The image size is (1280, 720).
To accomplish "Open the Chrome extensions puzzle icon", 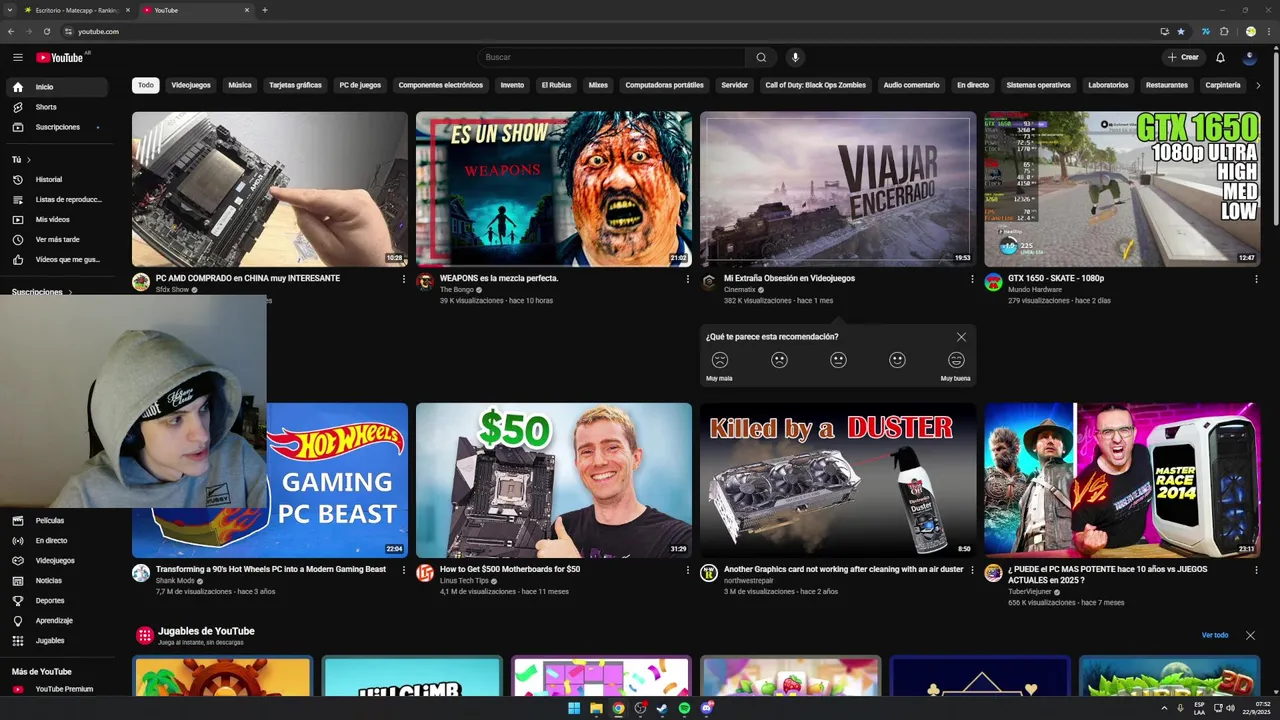I will point(1224,31).
